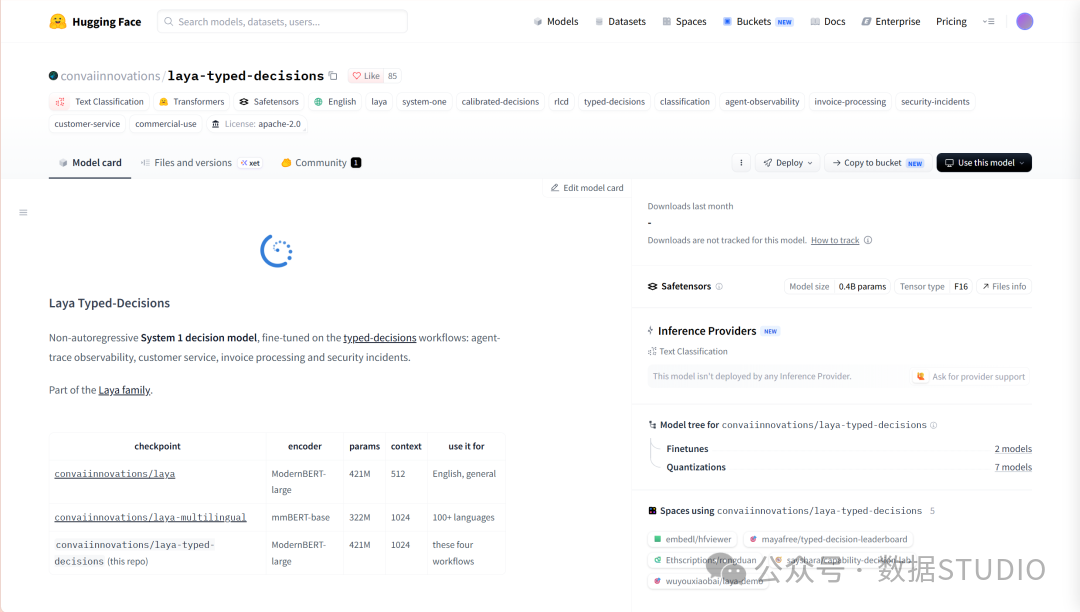This screenshot has width=1080, height=612.
Task: Focus the search models input field
Action: pos(282,21)
